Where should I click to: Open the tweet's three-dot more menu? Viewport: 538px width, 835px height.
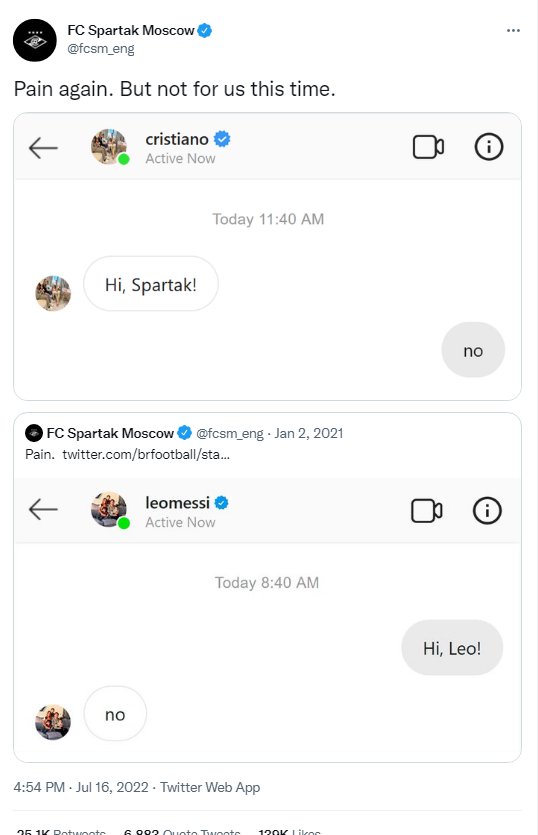(x=513, y=30)
